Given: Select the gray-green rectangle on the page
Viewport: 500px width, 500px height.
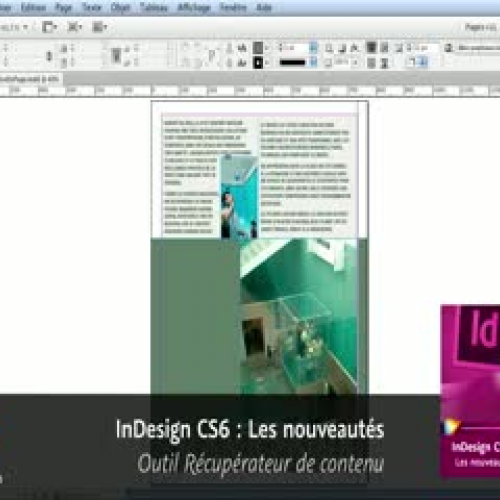Looking at the screenshot, I should pyautogui.click(x=195, y=316).
